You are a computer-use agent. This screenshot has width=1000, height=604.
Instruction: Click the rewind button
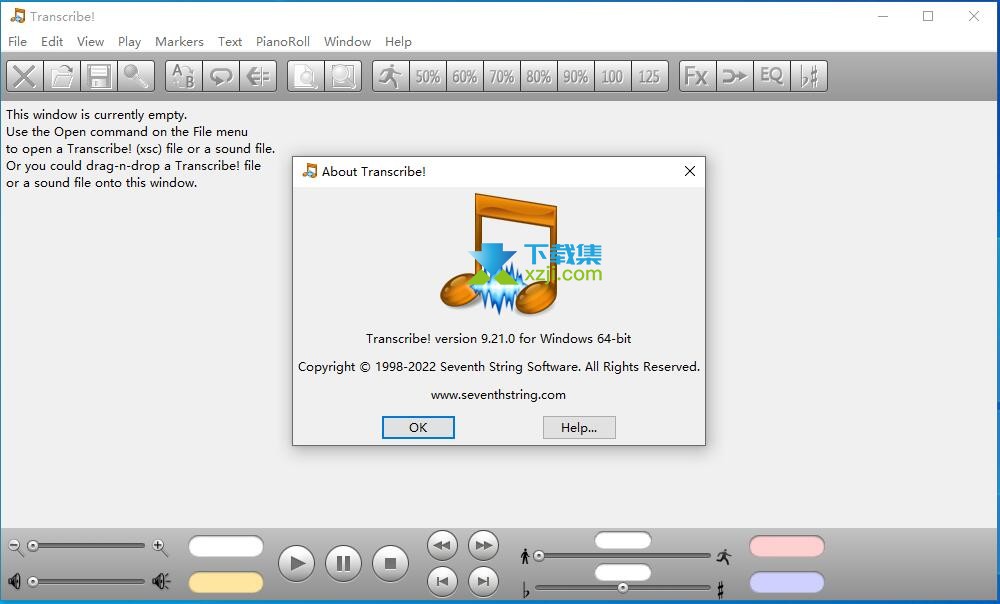tap(442, 545)
